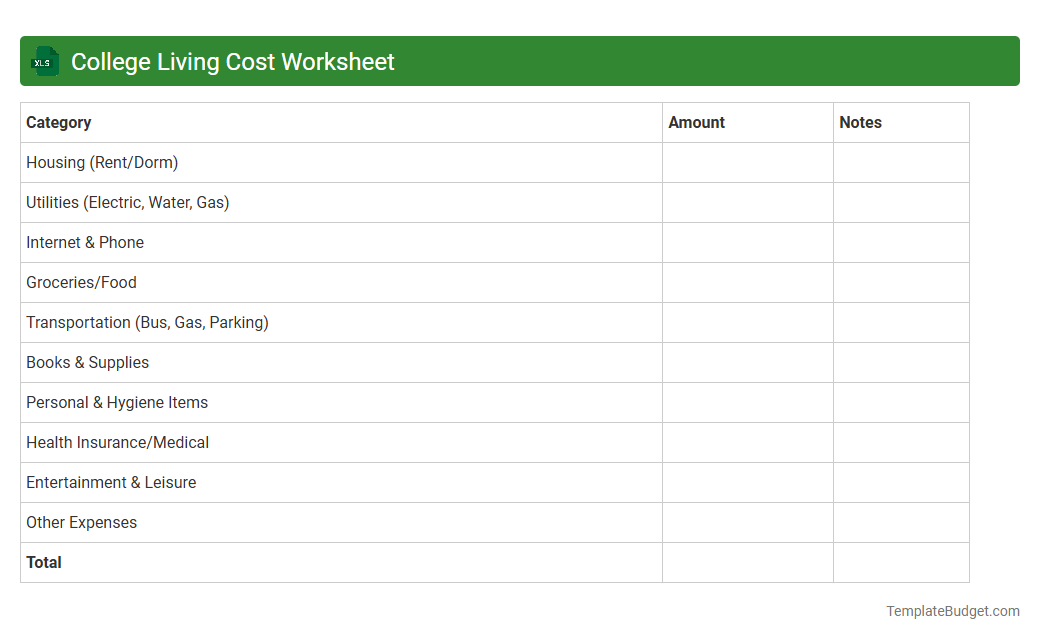Click the Other Expenses row
Viewport: 1040px width, 640px height.
[x=81, y=522]
